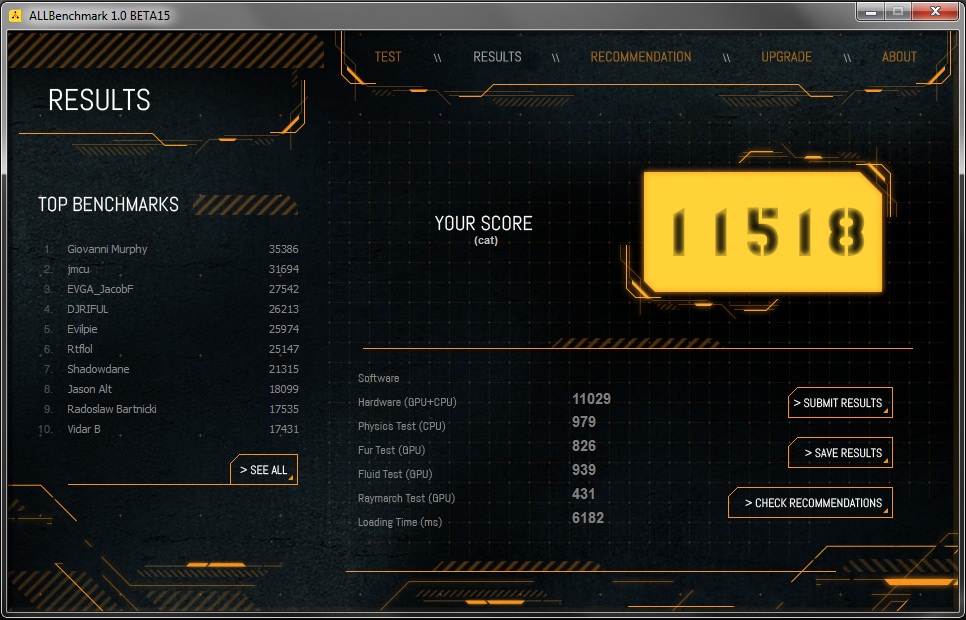
Task: Click score 17431 in the leaderboard
Action: pyautogui.click(x=283, y=429)
